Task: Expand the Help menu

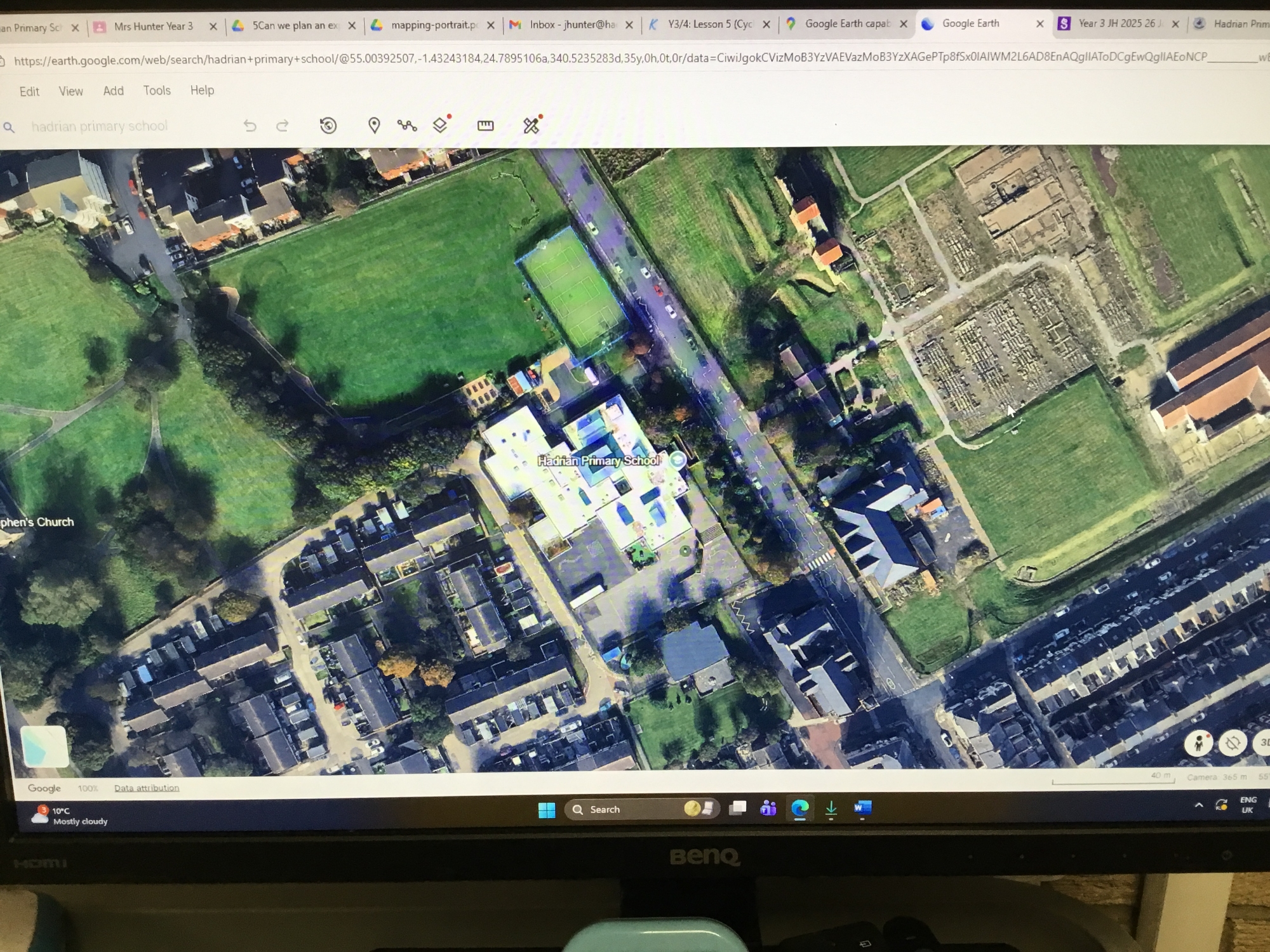Action: (x=202, y=90)
